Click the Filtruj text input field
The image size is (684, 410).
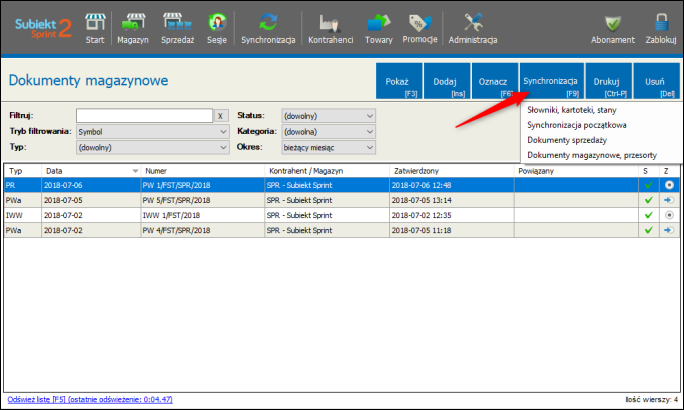pyautogui.click(x=145, y=115)
